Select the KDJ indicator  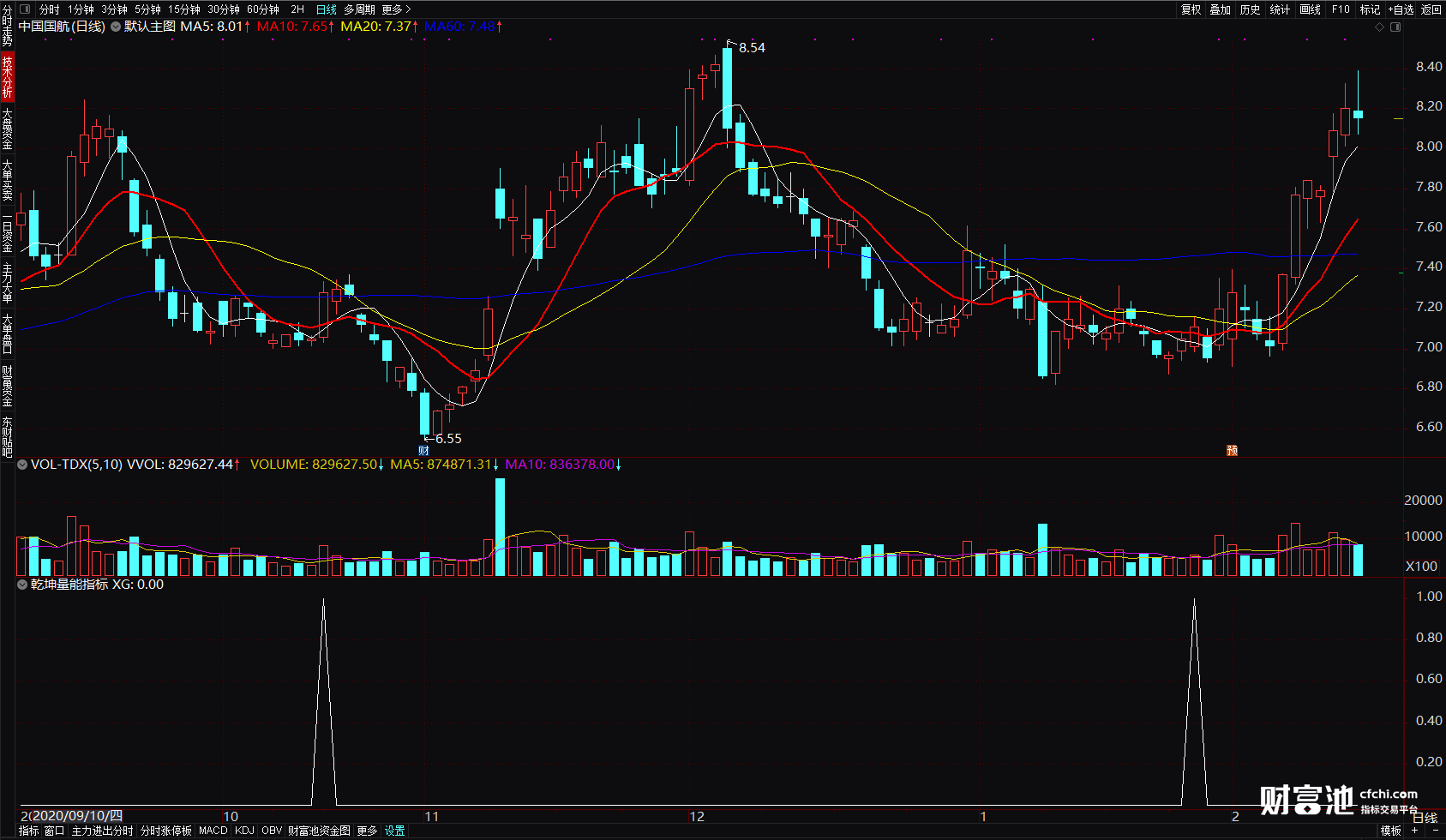pos(244,831)
